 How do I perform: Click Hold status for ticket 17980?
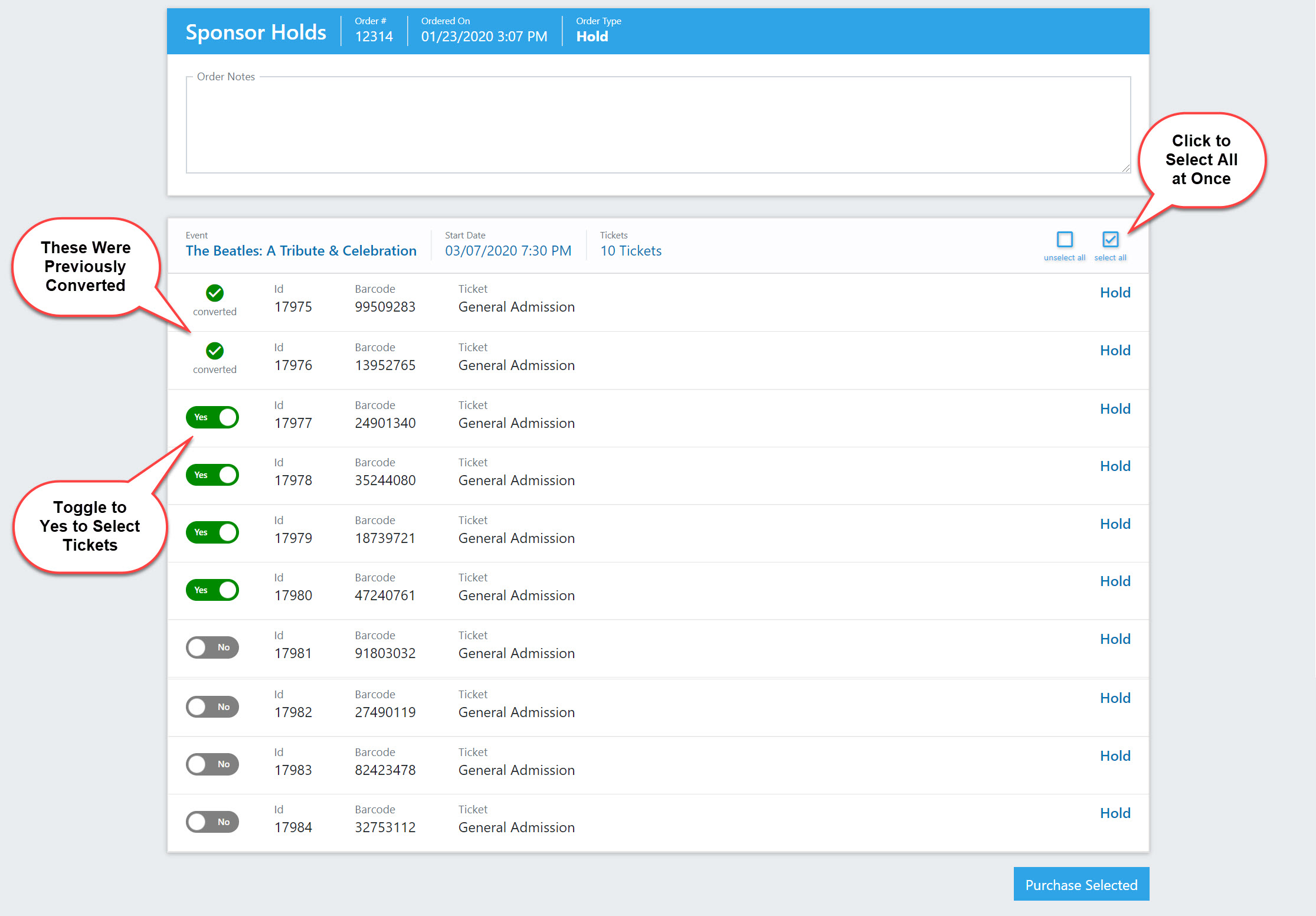[x=1115, y=581]
